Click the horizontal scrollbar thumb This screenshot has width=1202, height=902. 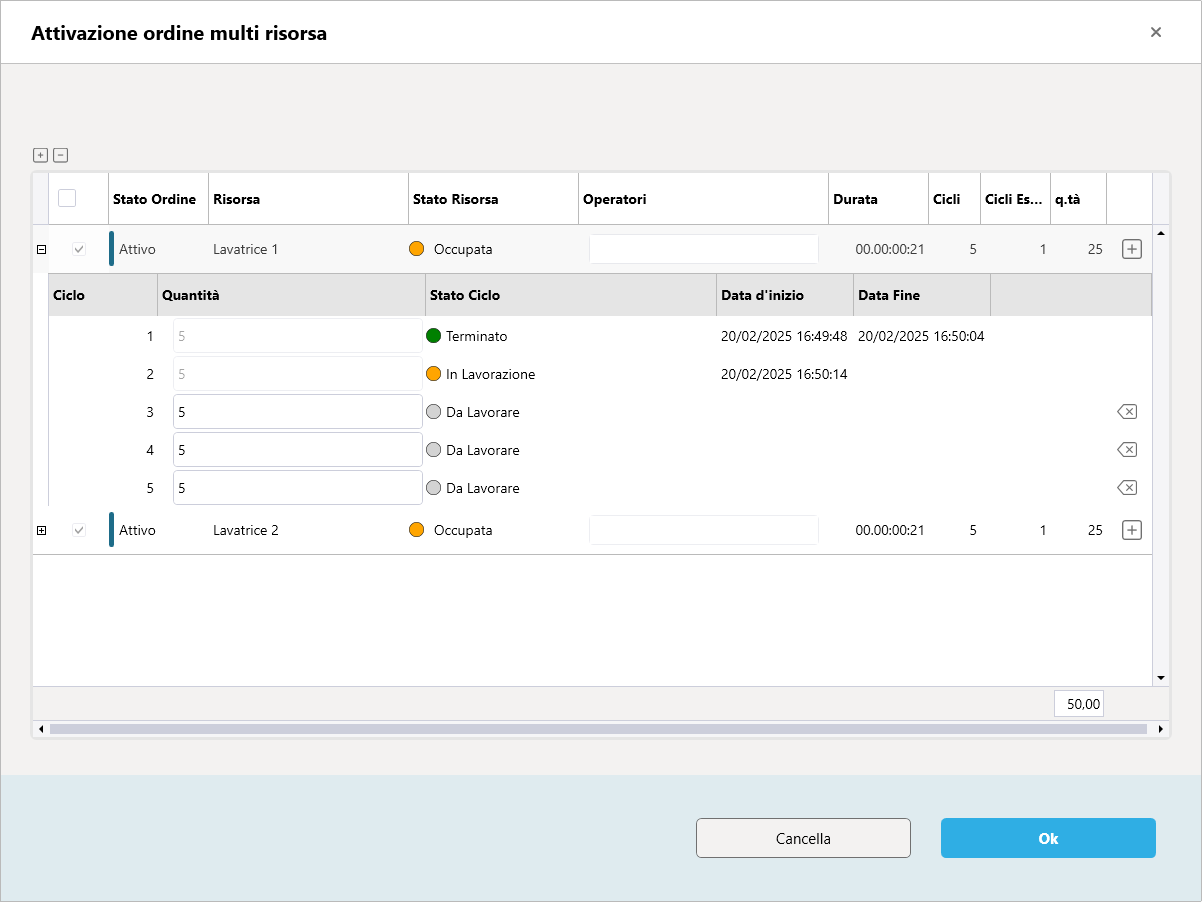pos(598,729)
